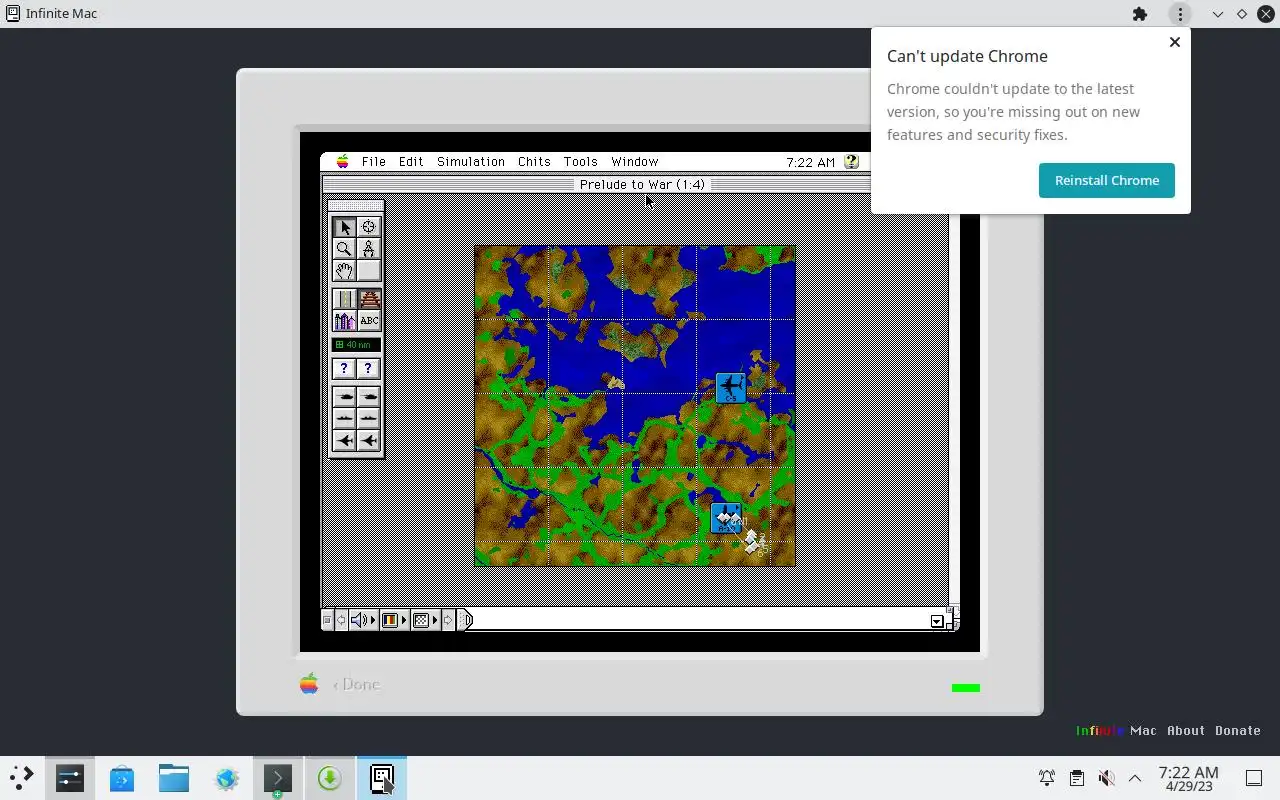
Task: Click the Donate link
Action: pyautogui.click(x=1238, y=731)
